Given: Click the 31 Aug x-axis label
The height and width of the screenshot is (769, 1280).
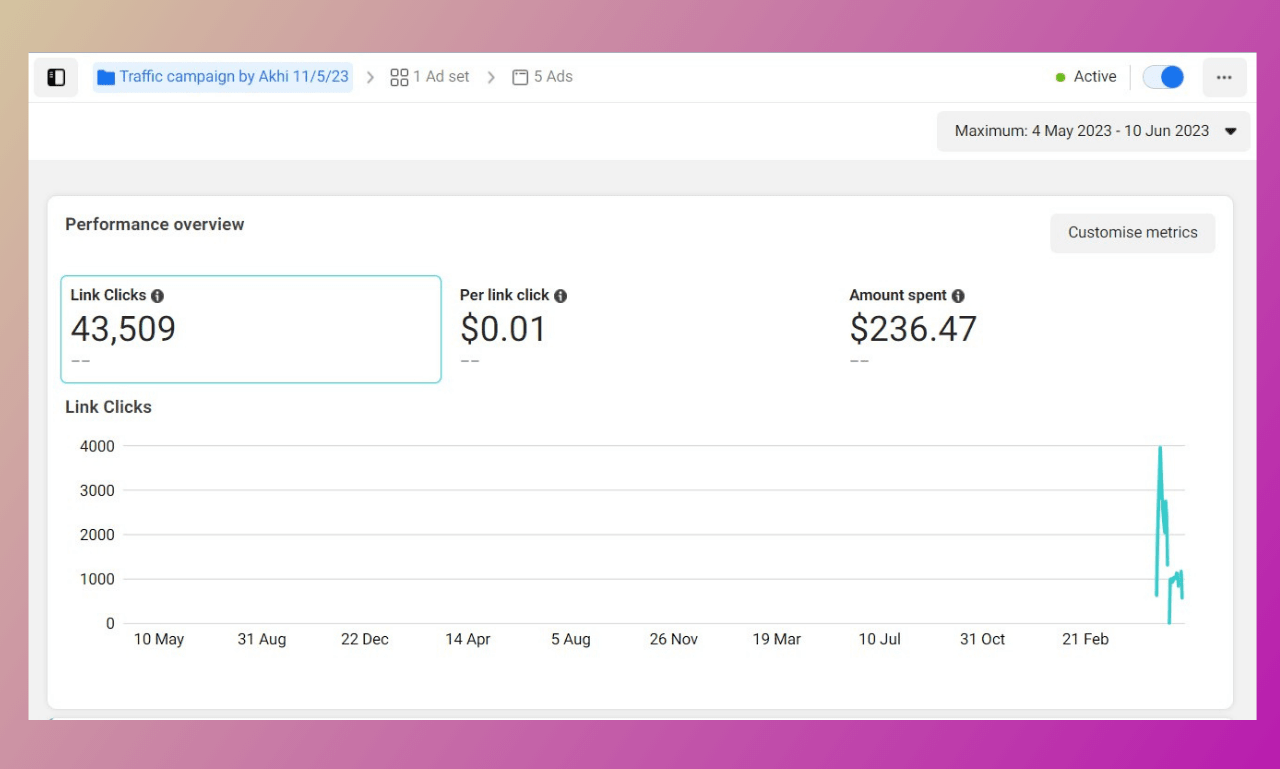Looking at the screenshot, I should coord(262,639).
